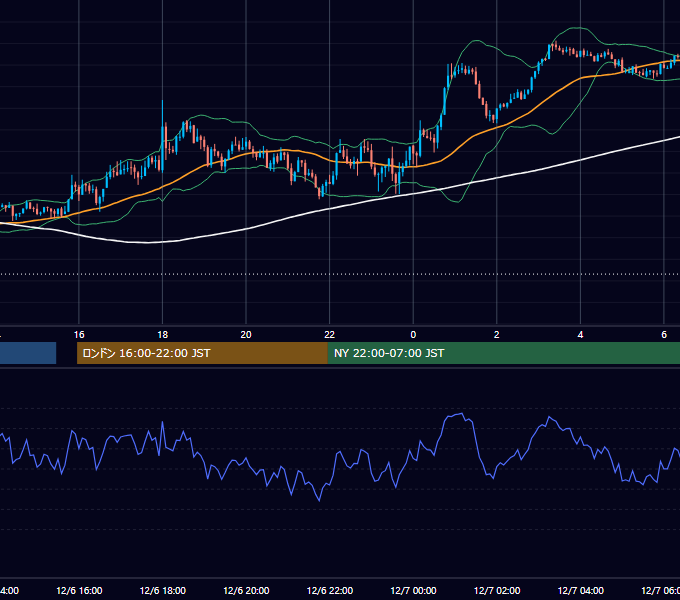Click the 12/6 16:00 date label
This screenshot has height=600, width=680.
tap(79, 590)
